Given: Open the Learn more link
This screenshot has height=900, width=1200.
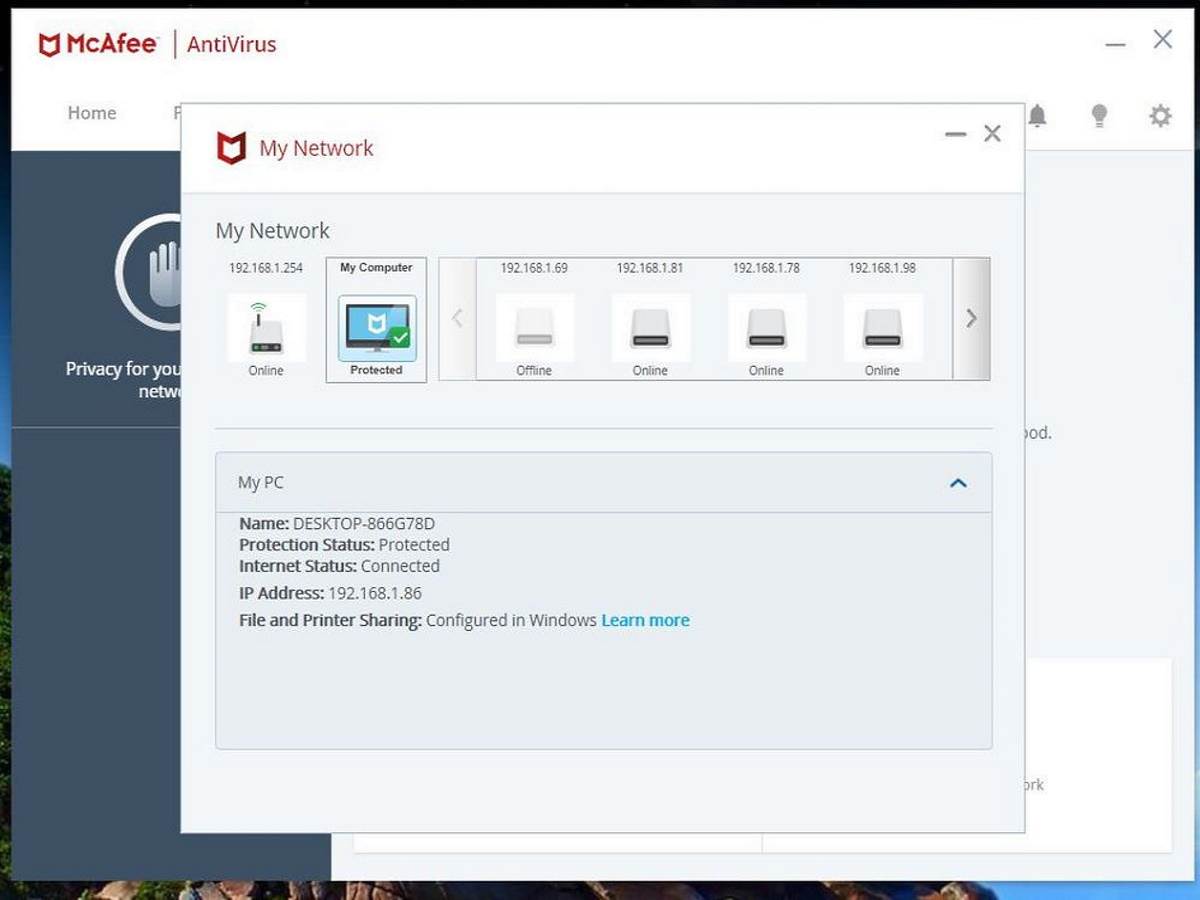Looking at the screenshot, I should click(645, 620).
